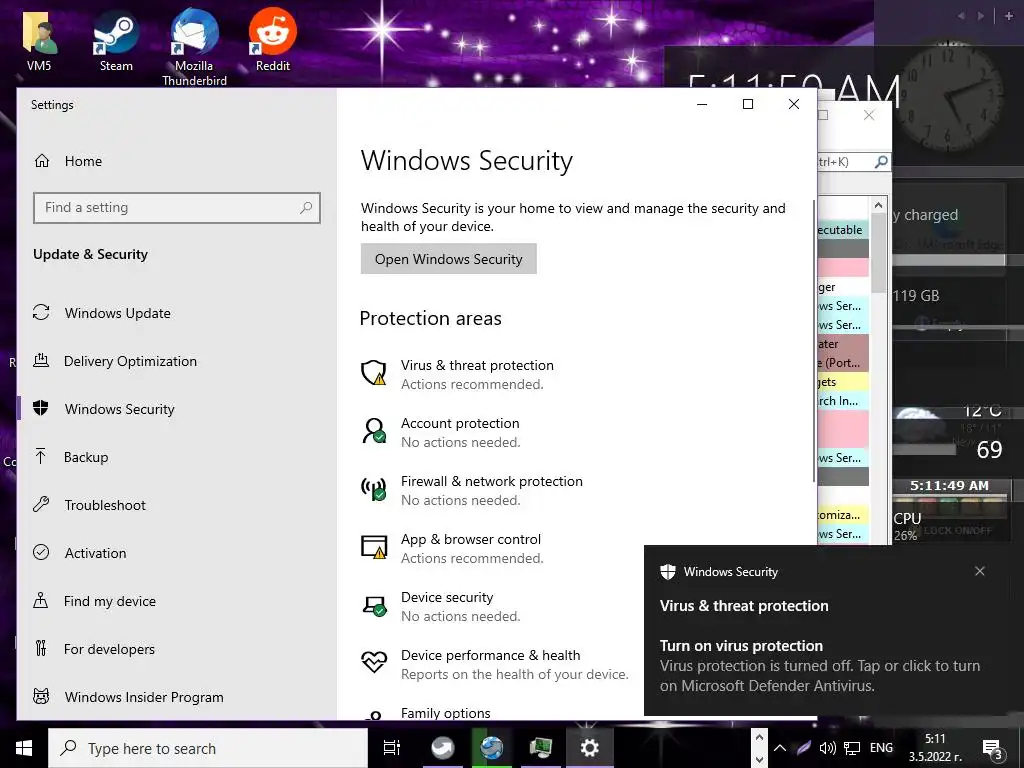Open Mozilla Thunderbird desktop shortcut
Viewport: 1024px width, 768px height.
tap(194, 47)
